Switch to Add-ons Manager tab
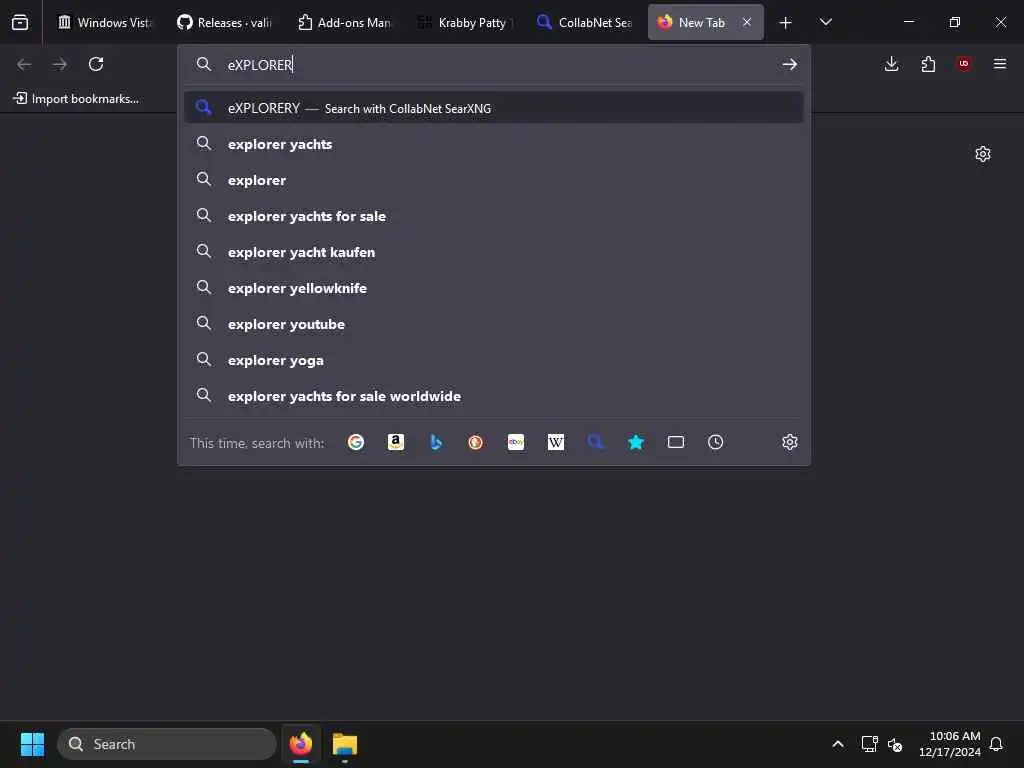The image size is (1024, 768). pos(344,22)
